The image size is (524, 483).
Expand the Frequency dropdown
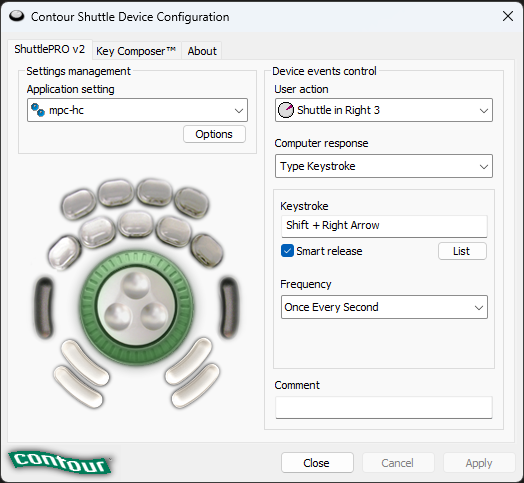[x=384, y=307]
